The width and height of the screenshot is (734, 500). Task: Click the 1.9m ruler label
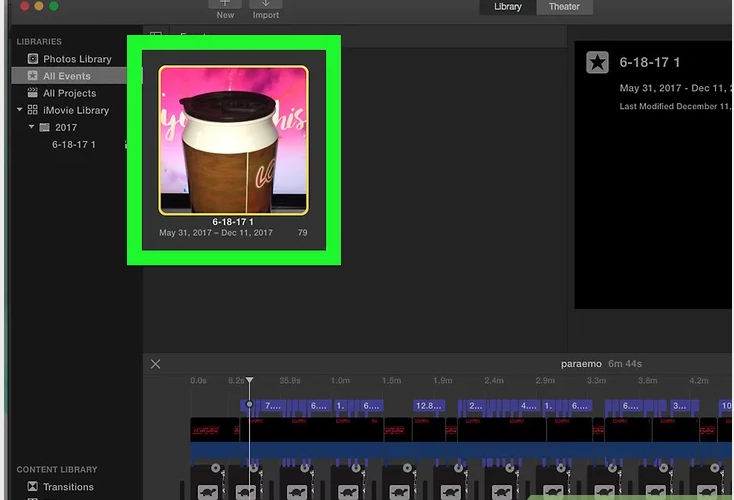(443, 381)
